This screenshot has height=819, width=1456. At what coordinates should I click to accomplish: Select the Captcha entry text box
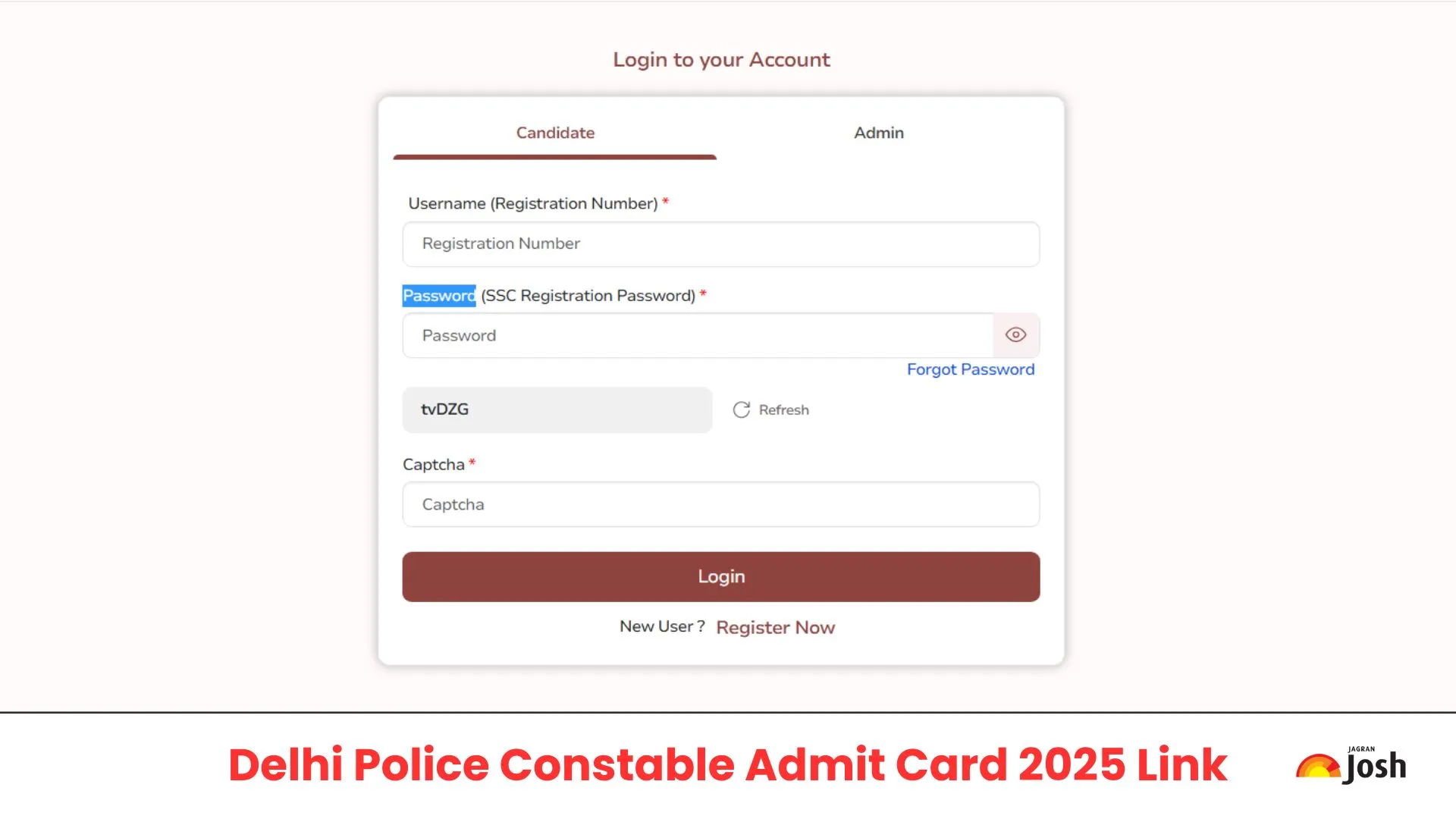click(x=720, y=504)
